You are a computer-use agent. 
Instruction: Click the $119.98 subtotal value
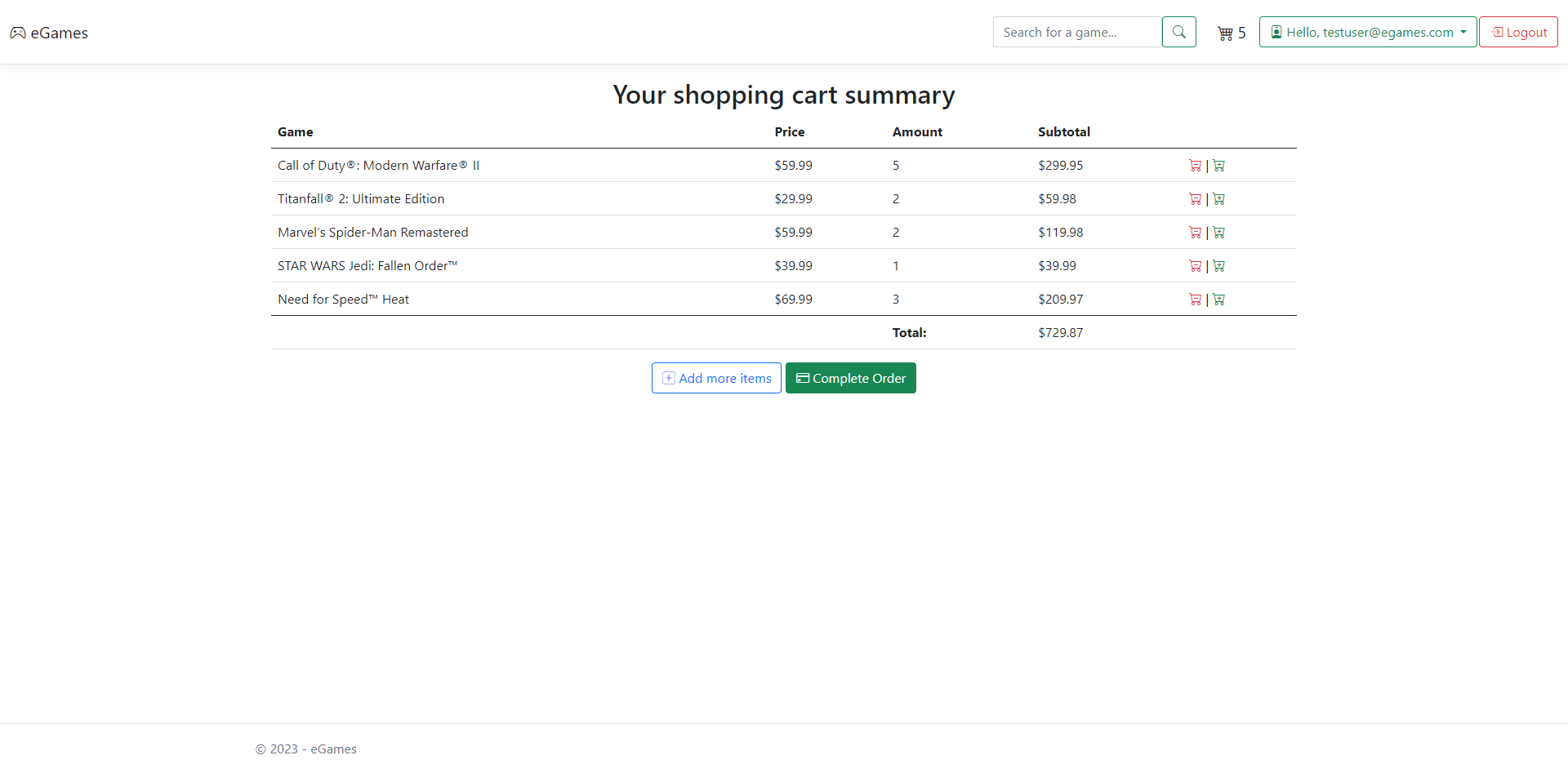tap(1061, 233)
